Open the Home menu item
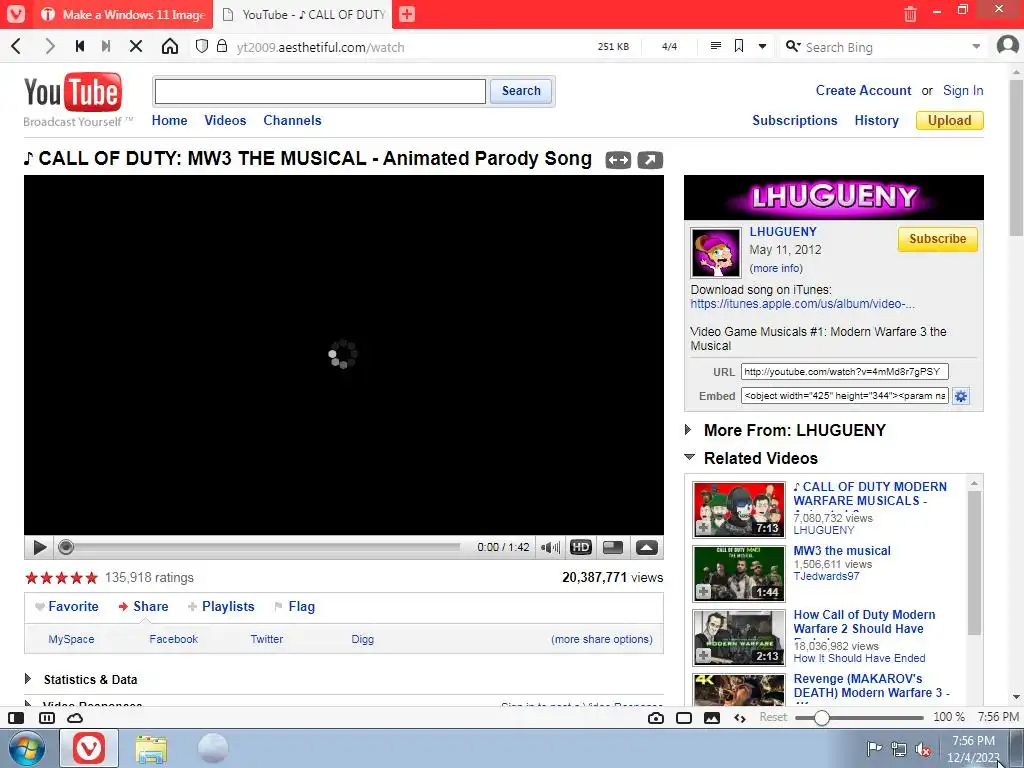 (169, 120)
